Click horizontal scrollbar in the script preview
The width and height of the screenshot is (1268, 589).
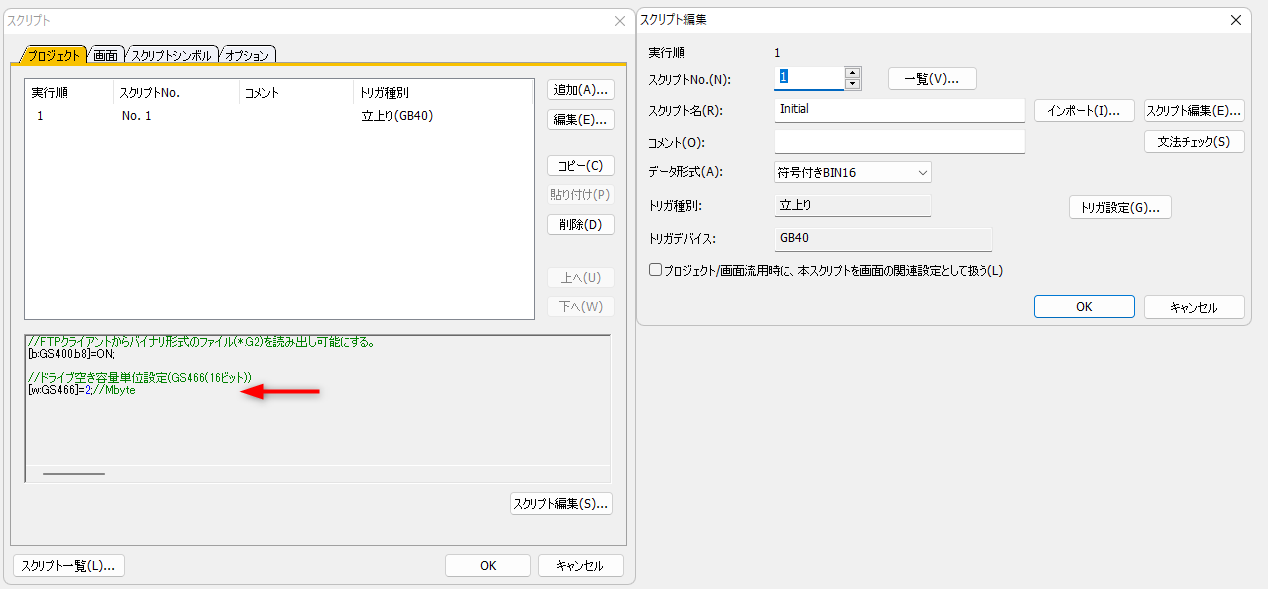(x=74, y=473)
